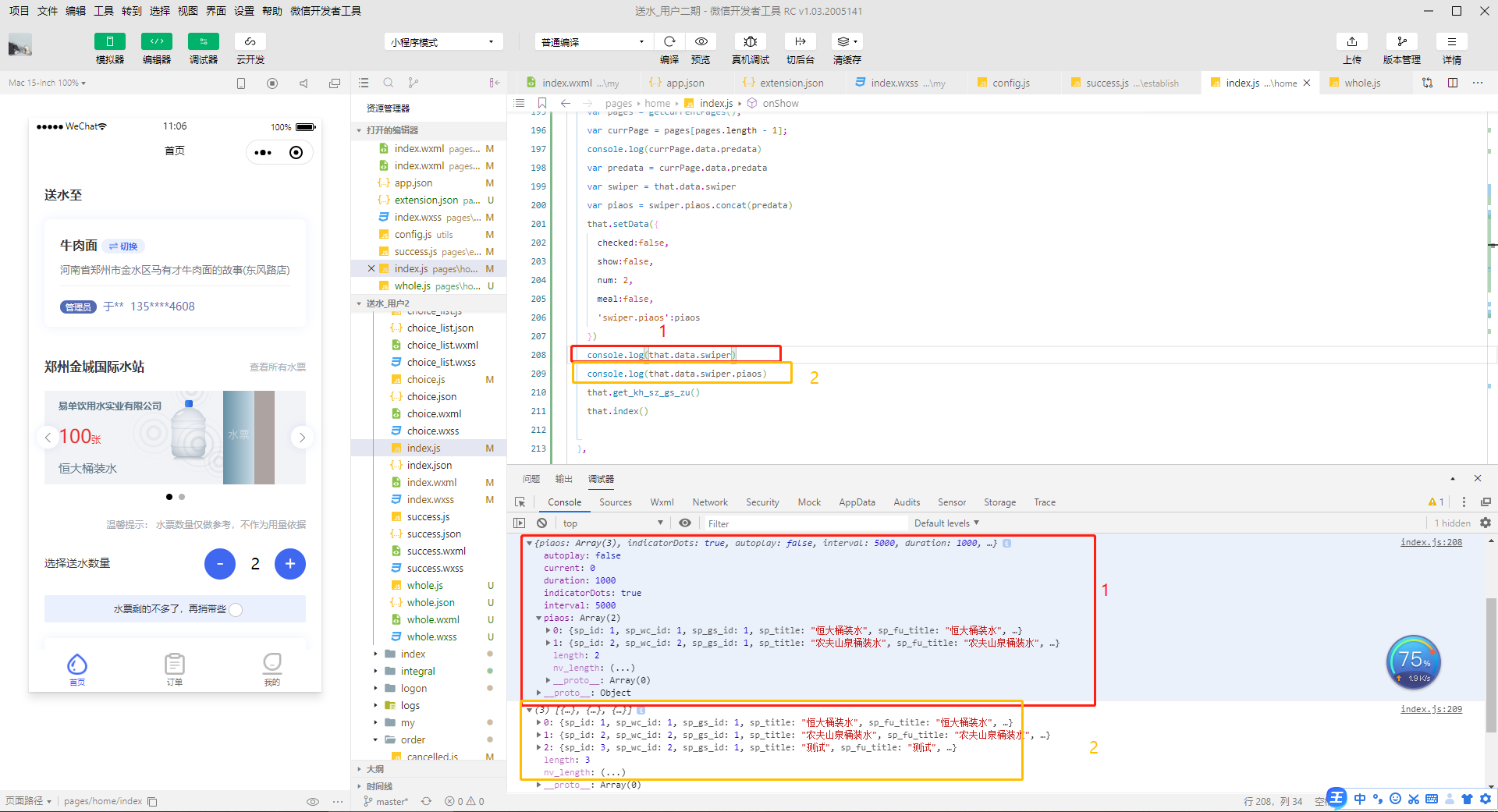Open console settings gear
The height and width of the screenshot is (812, 1498).
(x=1486, y=523)
